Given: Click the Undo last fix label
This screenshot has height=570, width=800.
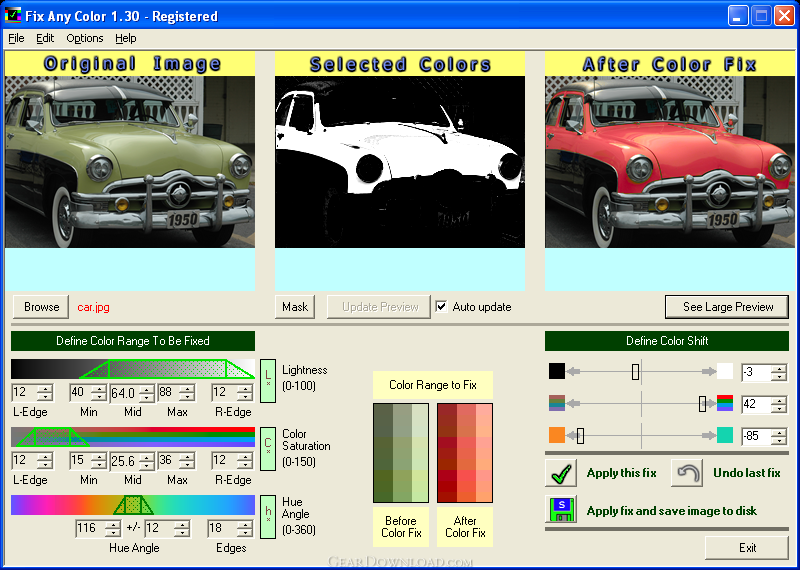Looking at the screenshot, I should tap(747, 473).
